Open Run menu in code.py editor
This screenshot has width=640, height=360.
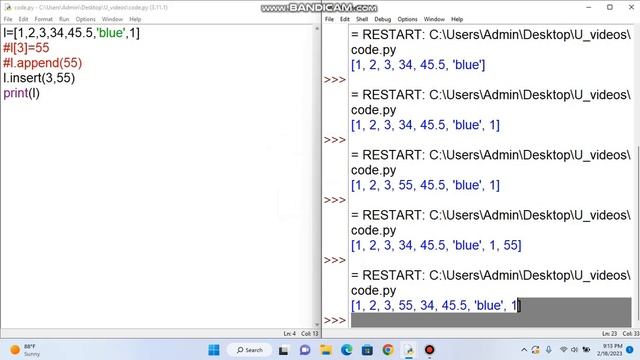(x=64, y=19)
